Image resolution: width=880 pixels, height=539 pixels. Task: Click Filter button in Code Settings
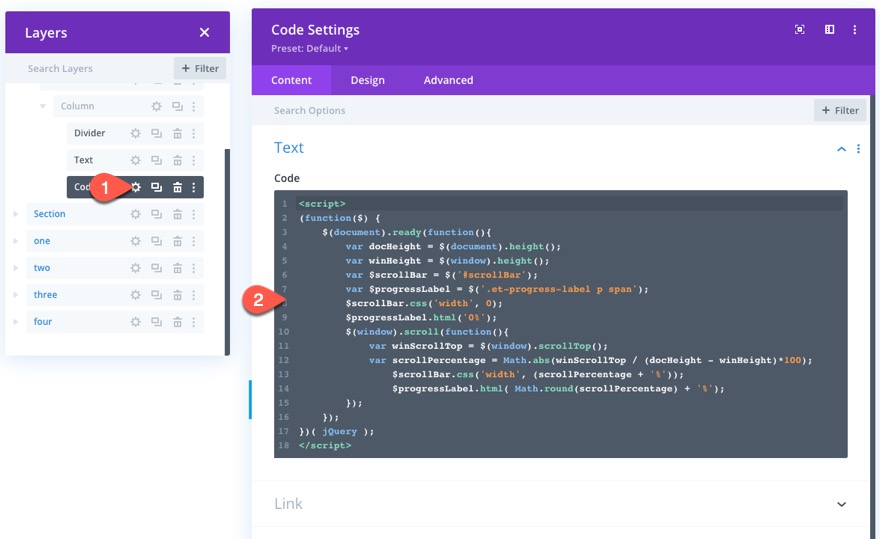coord(840,111)
